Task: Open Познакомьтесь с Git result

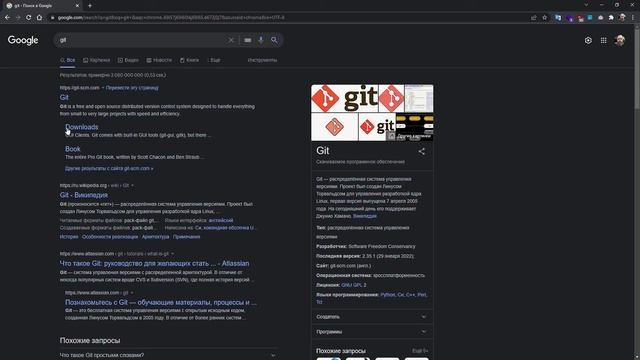Action: pyautogui.click(x=161, y=302)
